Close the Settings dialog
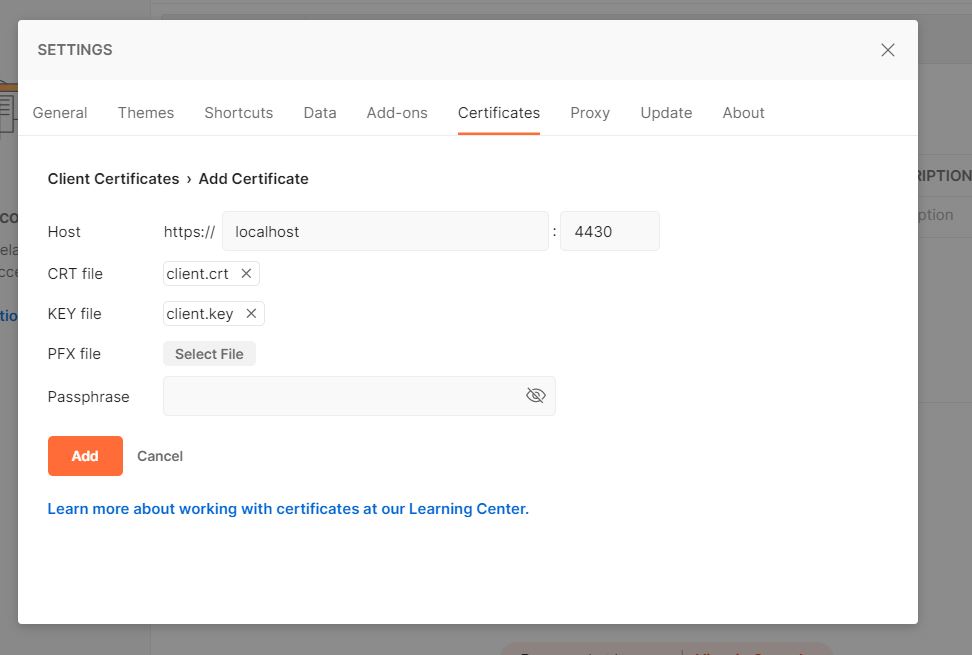This screenshot has width=972, height=655. [x=887, y=49]
